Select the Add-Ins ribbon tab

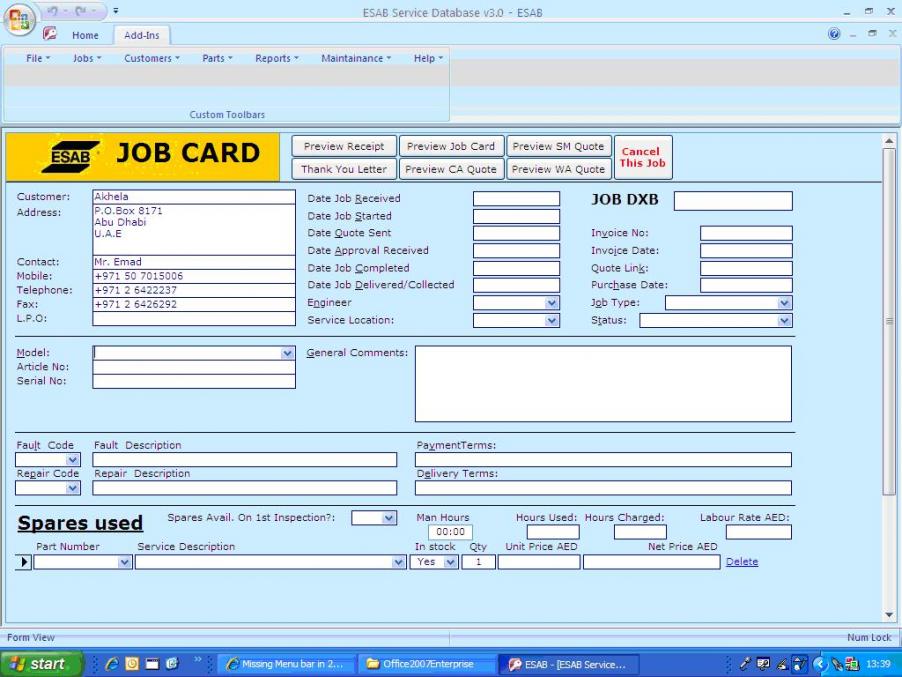[x=142, y=35]
